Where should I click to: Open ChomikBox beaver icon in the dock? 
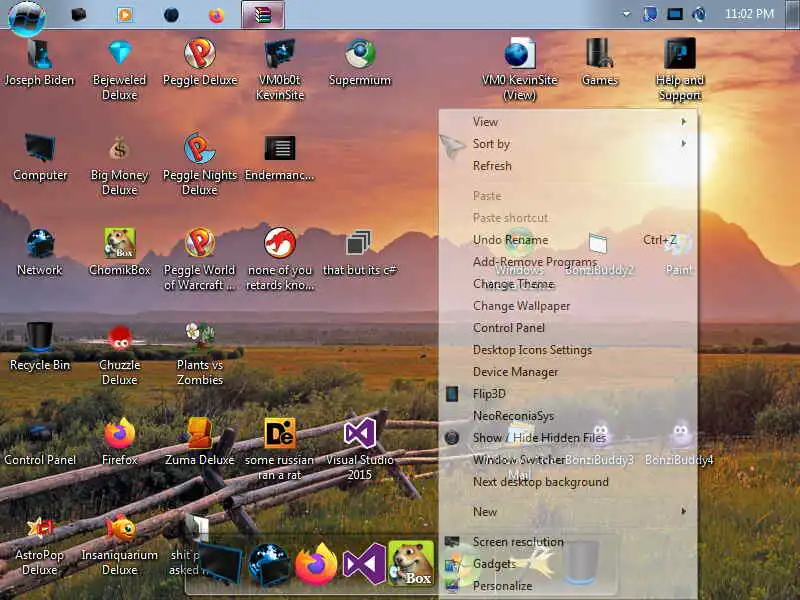[411, 563]
